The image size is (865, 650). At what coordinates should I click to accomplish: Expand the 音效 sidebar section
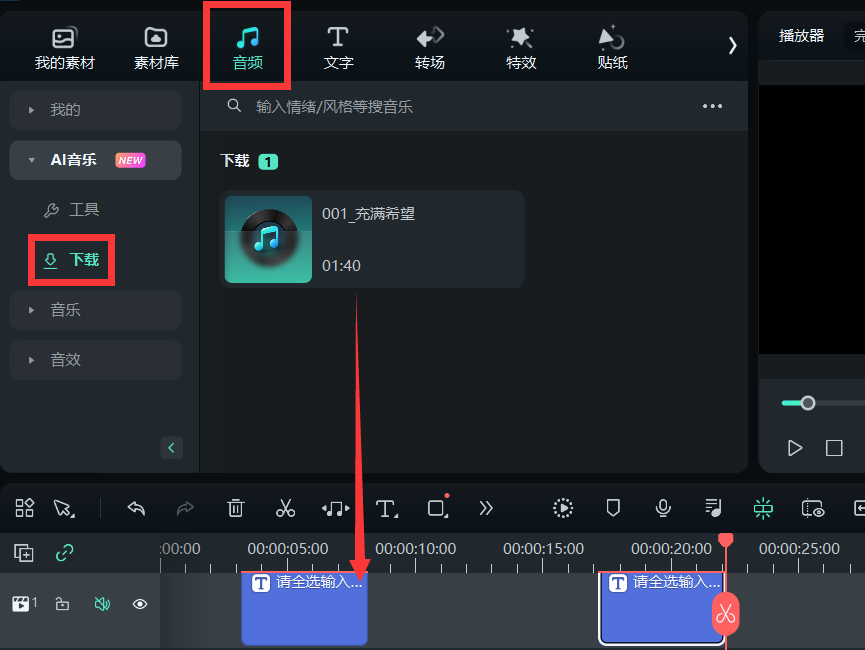(x=95, y=360)
